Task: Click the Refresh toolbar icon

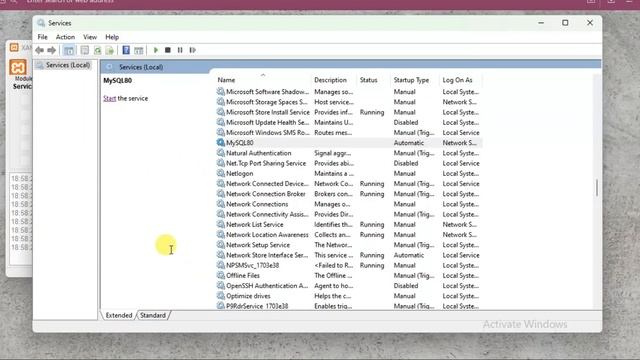Action: [x=97, y=50]
